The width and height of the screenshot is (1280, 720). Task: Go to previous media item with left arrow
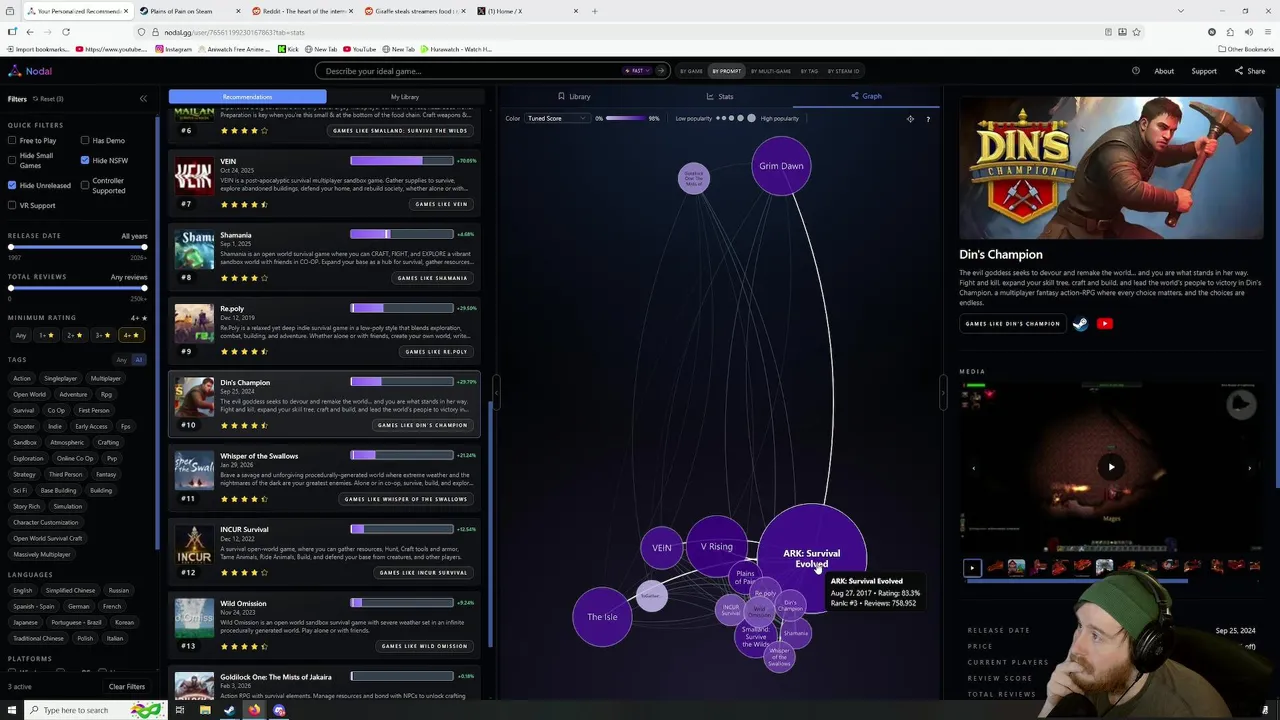pyautogui.click(x=973, y=467)
